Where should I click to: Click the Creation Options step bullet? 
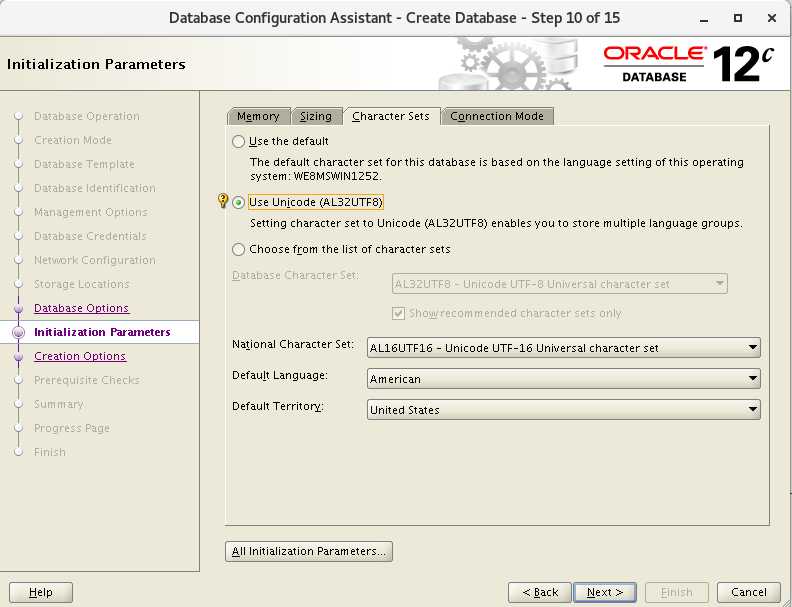pos(19,356)
